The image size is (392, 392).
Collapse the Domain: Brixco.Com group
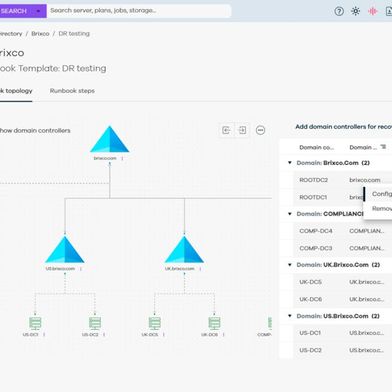pos(290,163)
